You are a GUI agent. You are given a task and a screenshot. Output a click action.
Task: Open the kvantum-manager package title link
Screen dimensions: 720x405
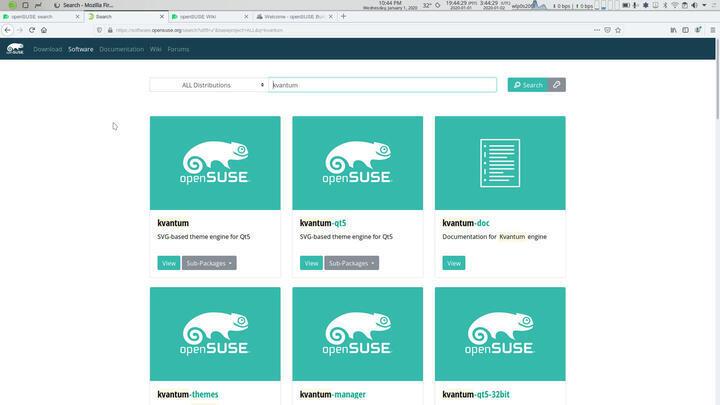coord(333,394)
